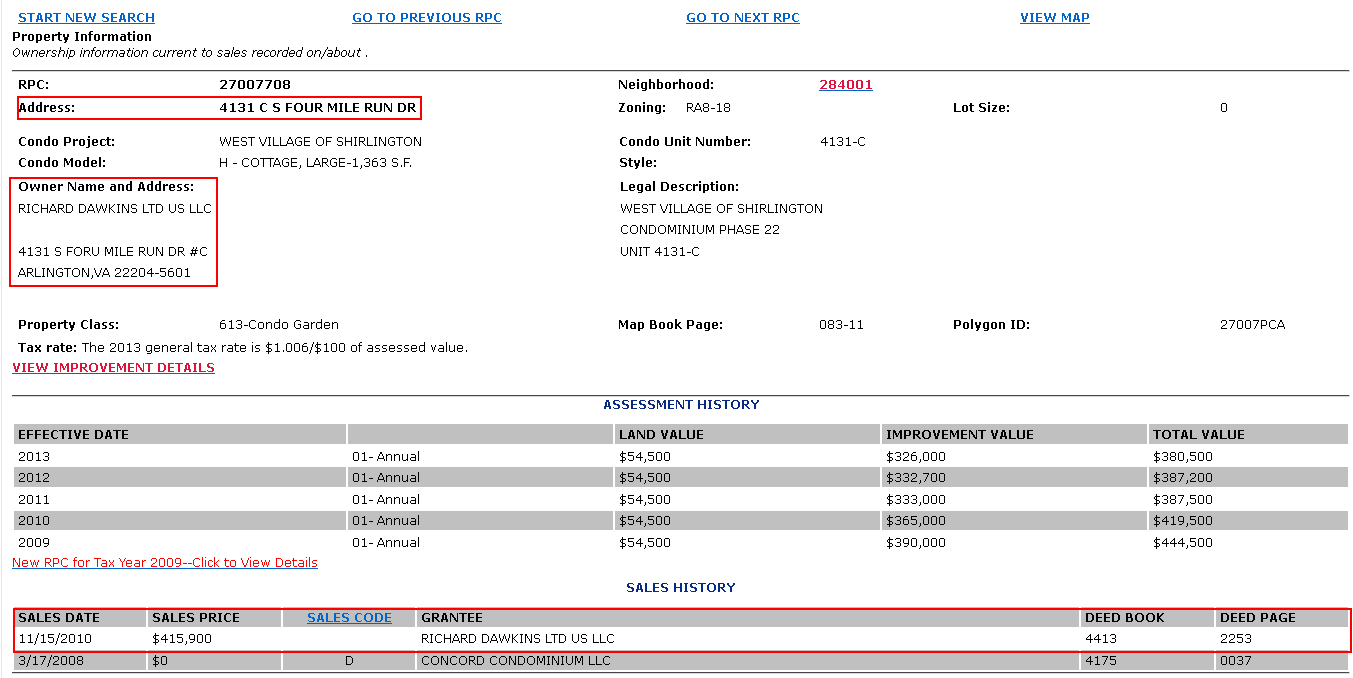Click deed book number 4413

tap(1100, 639)
